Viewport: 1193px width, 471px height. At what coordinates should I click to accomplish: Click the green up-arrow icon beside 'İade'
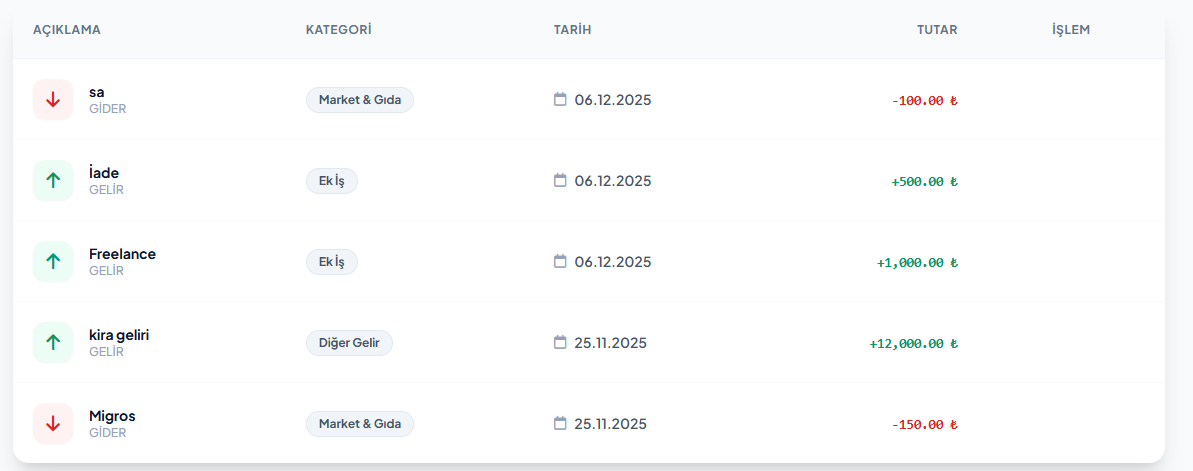pos(53,181)
